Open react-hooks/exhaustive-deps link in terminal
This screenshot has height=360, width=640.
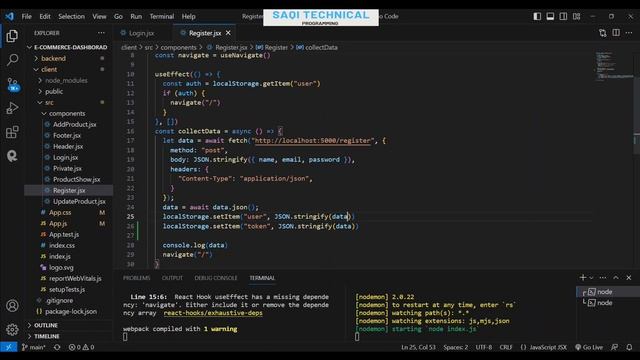pyautogui.click(x=213, y=313)
